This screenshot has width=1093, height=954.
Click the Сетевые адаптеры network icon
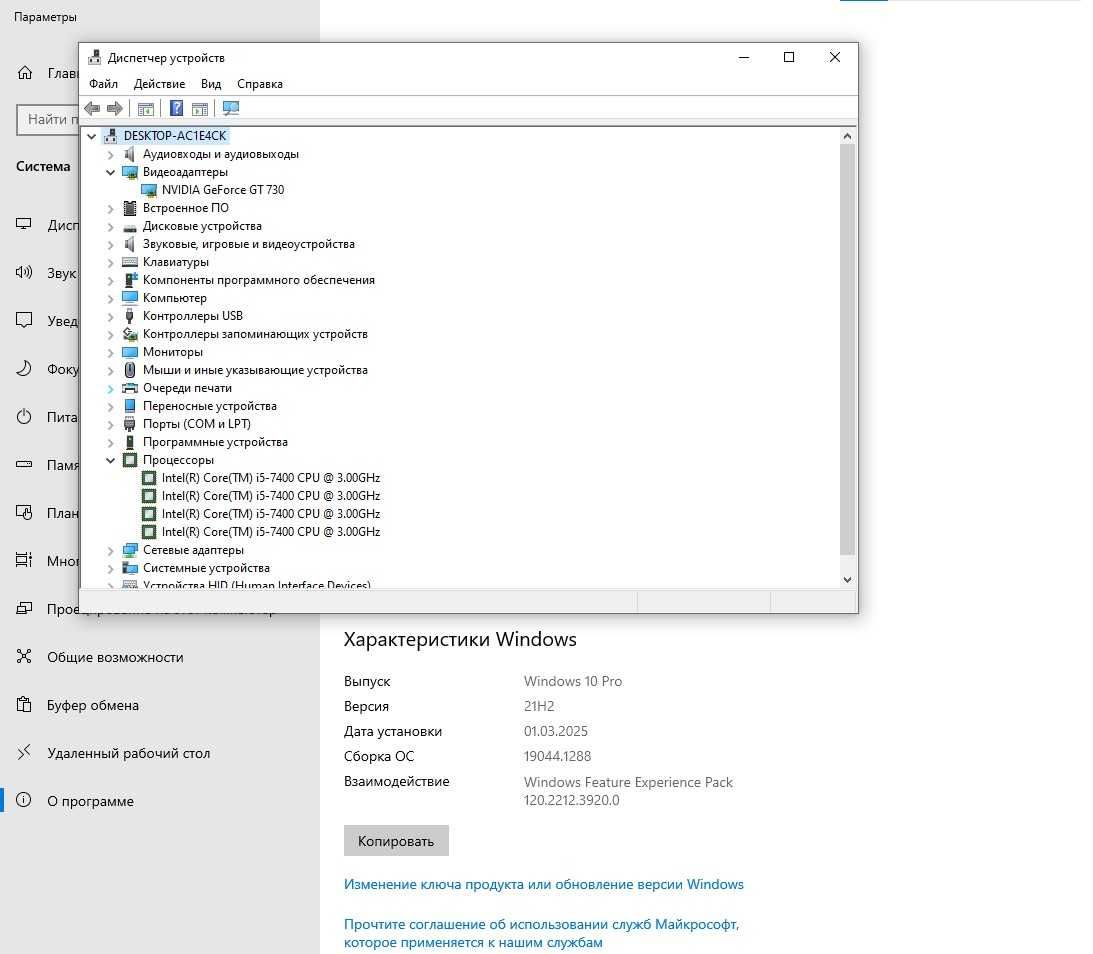(x=130, y=550)
